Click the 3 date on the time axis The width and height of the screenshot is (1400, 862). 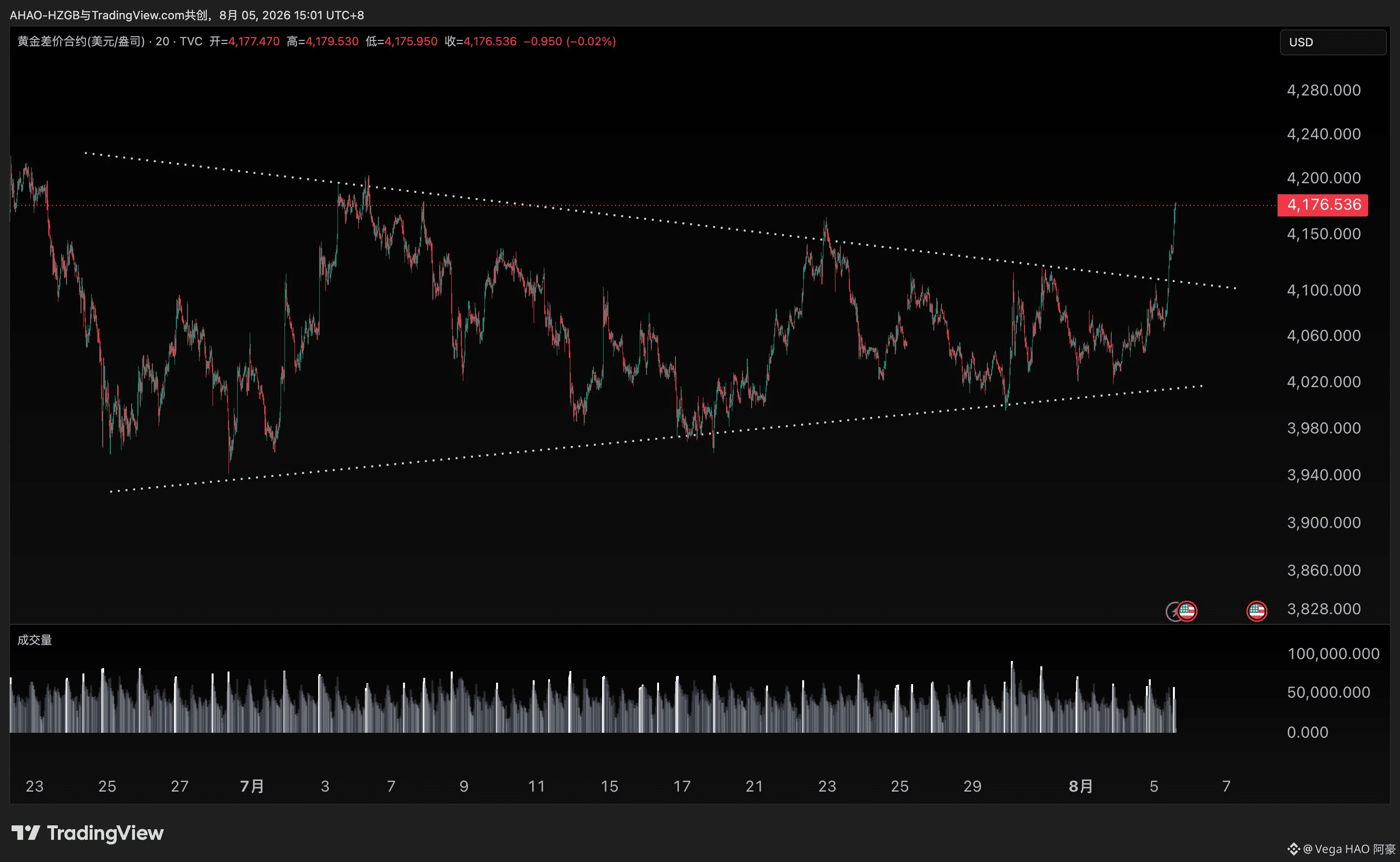pyautogui.click(x=325, y=787)
